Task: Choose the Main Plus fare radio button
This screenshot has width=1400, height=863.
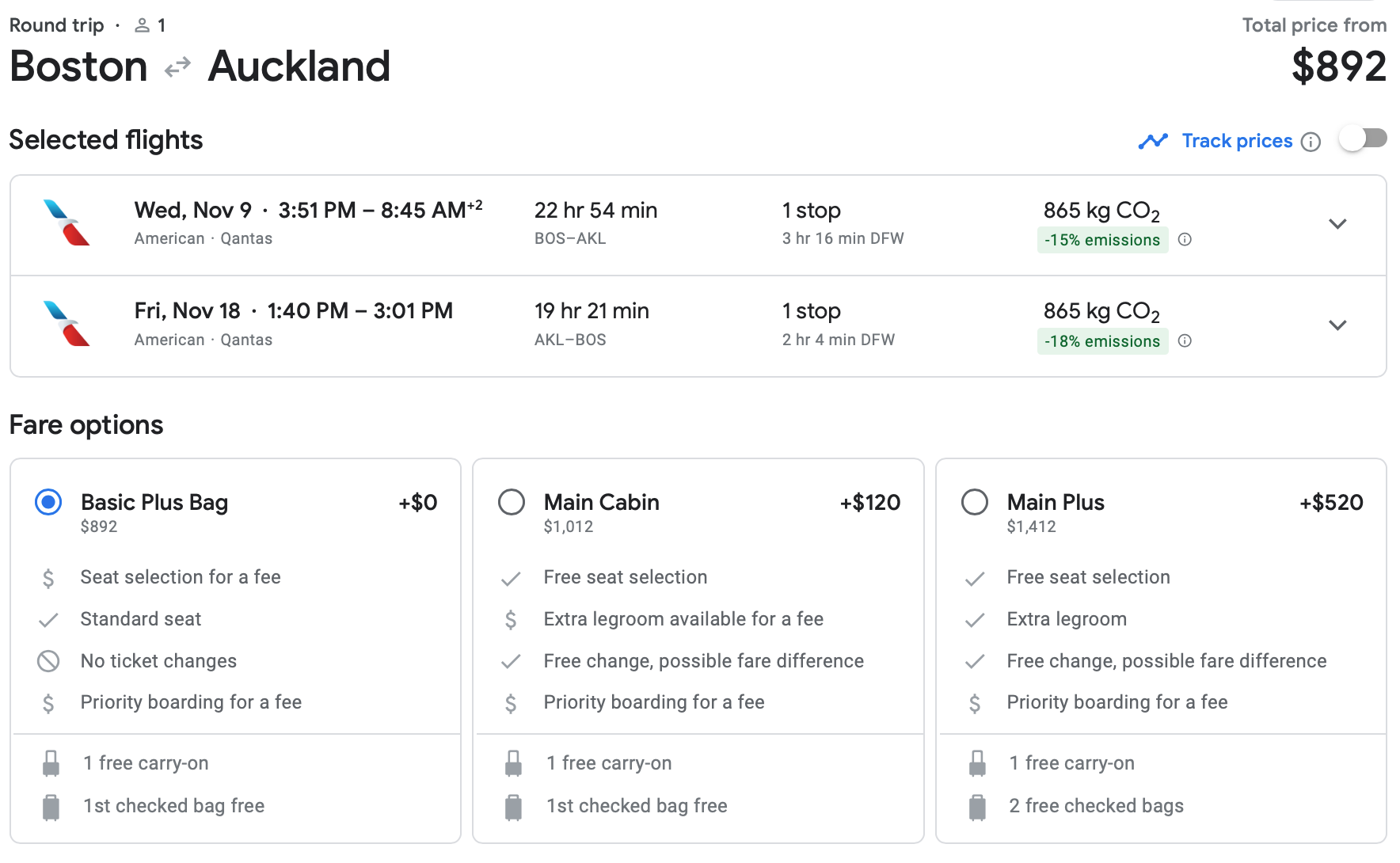Action: [x=974, y=502]
